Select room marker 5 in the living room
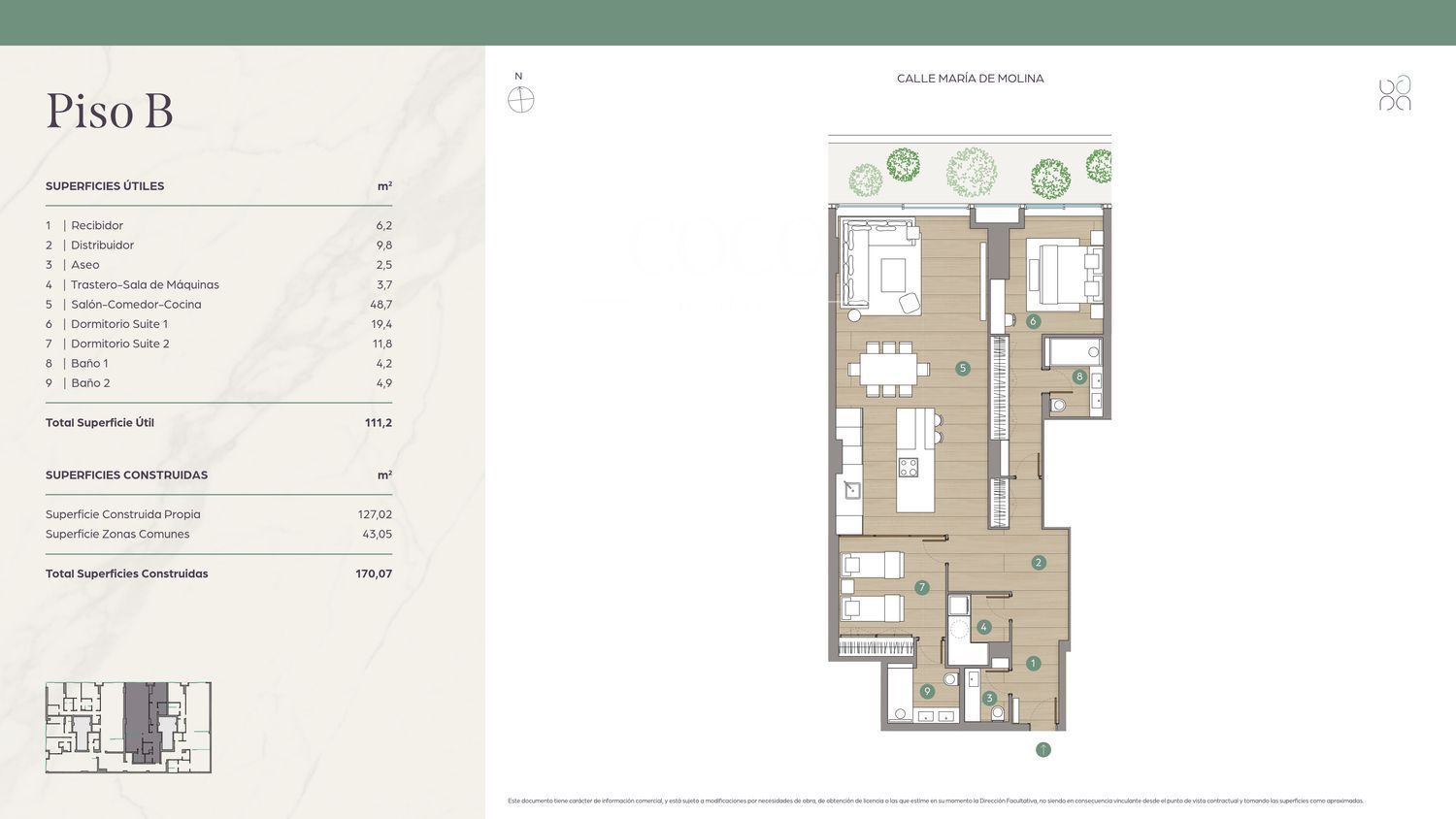Viewport: 1456px width, 819px height. tap(963, 369)
